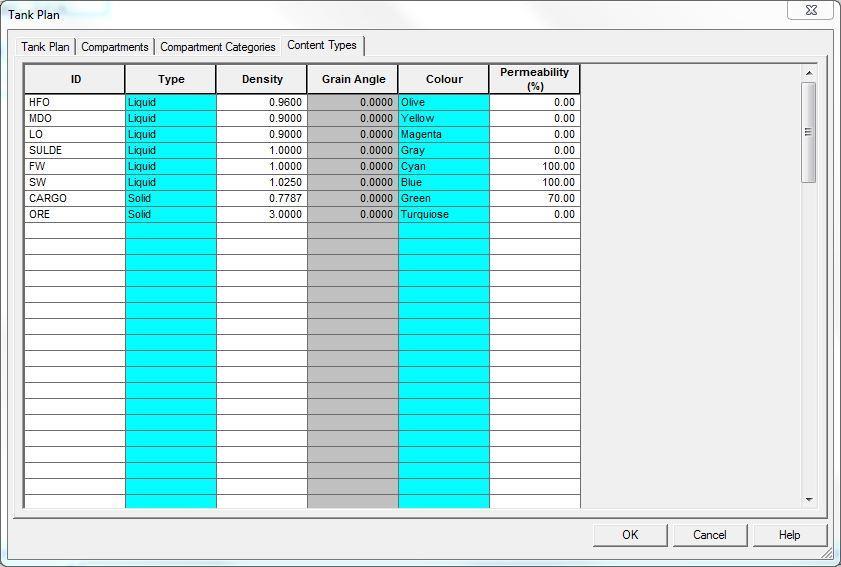Click the vertical scrollbar thumb
This screenshot has height=567, width=841.
(809, 132)
